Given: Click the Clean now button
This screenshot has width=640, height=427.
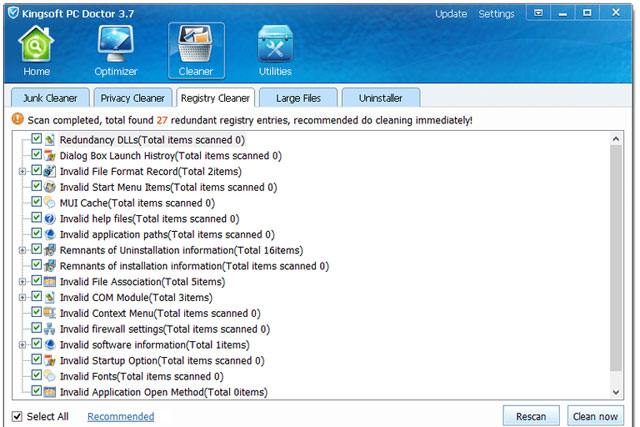Looking at the screenshot, I should (x=595, y=416).
